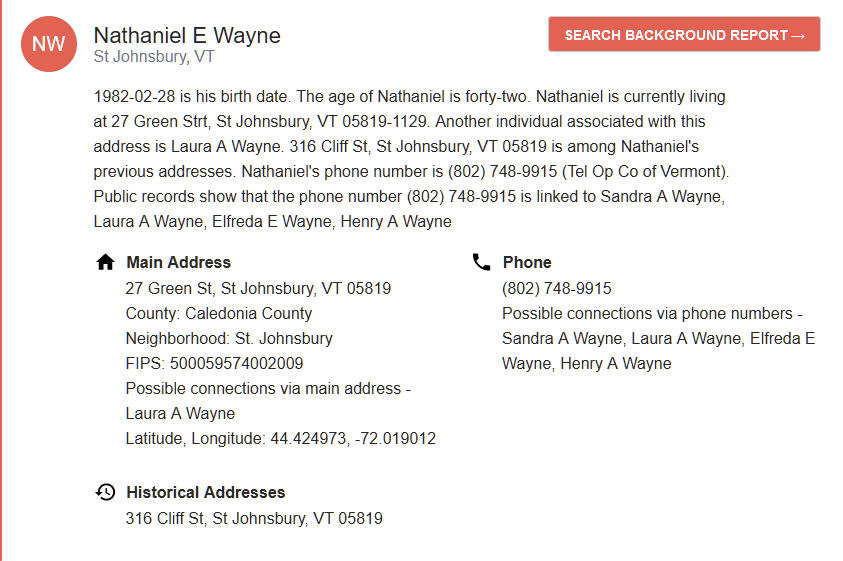Click the phone handset icon
Viewport: 843px width, 561px height.
click(482, 262)
